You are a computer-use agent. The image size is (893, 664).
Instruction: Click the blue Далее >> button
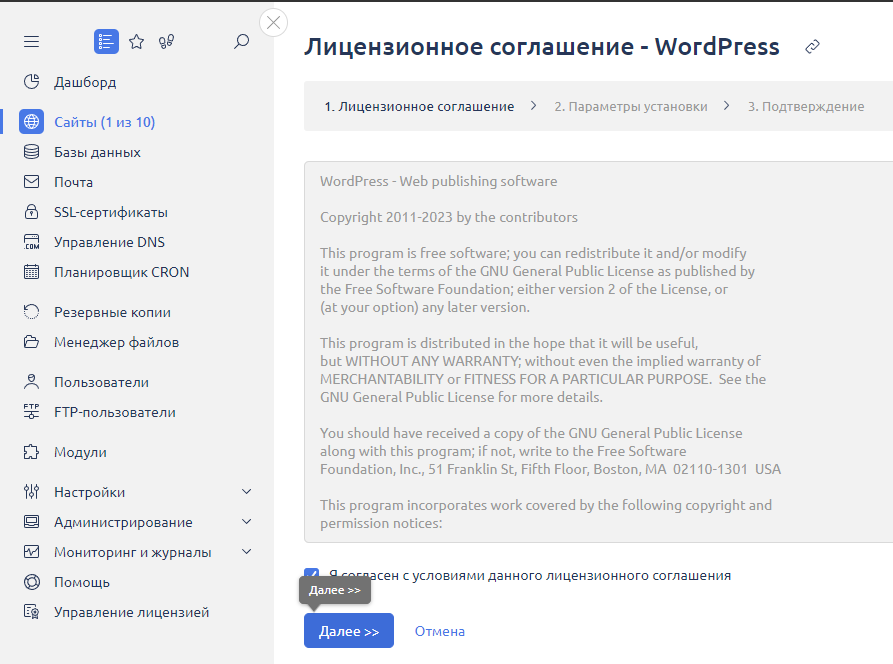click(x=349, y=630)
